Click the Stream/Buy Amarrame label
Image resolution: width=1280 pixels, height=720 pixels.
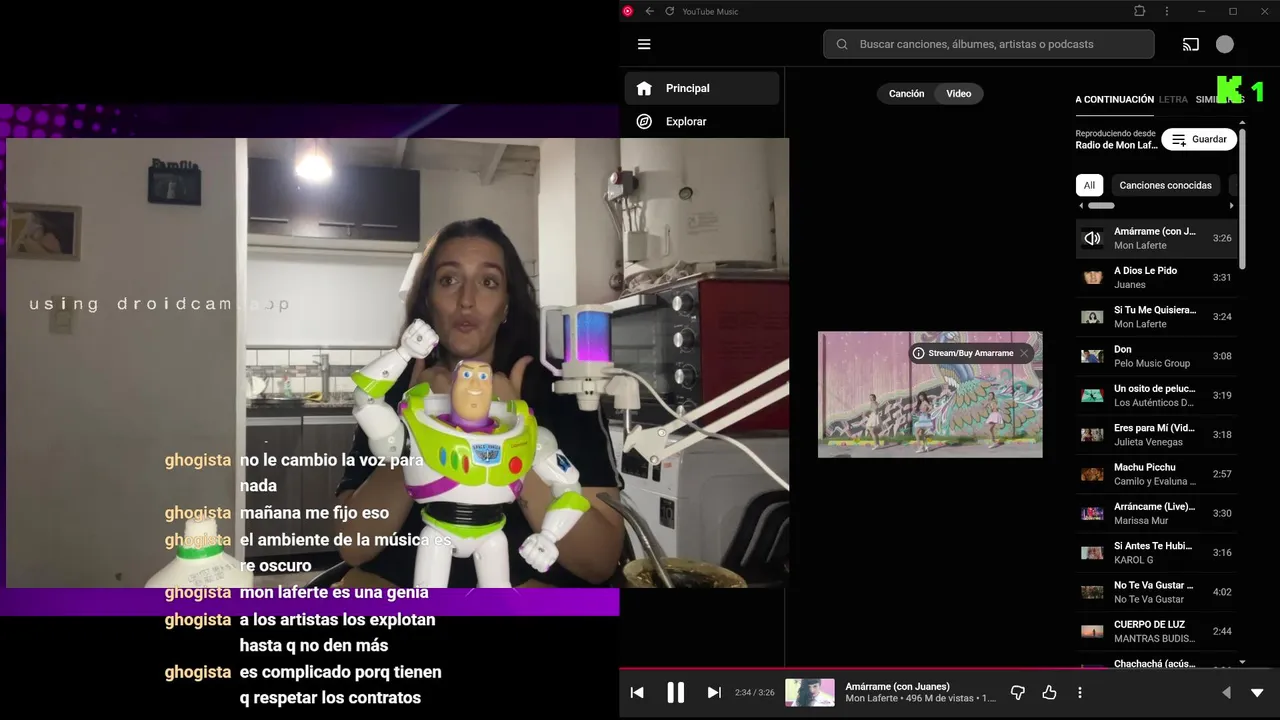971,353
